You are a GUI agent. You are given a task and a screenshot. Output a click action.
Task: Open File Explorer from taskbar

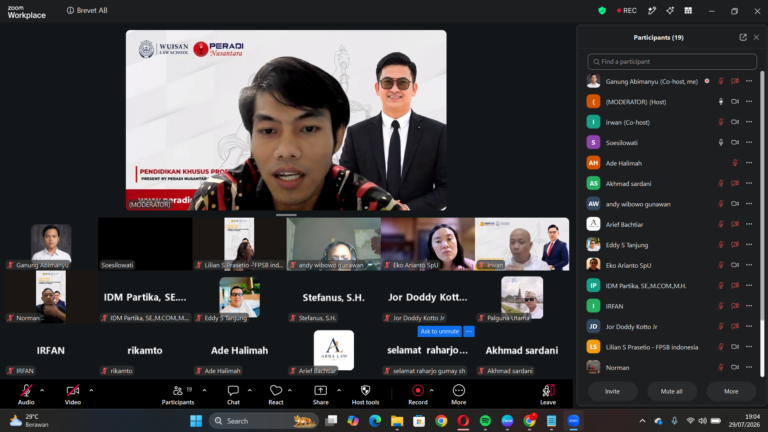397,421
